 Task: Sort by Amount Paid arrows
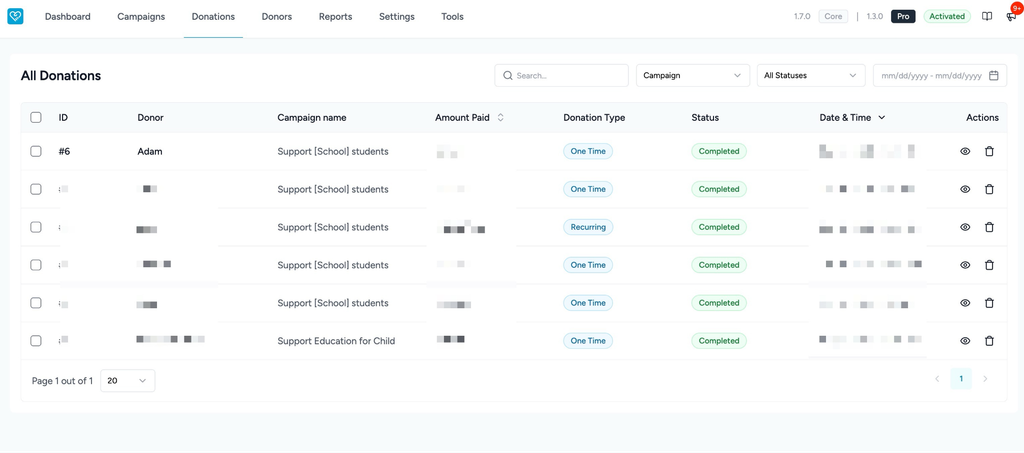pyautogui.click(x=500, y=117)
